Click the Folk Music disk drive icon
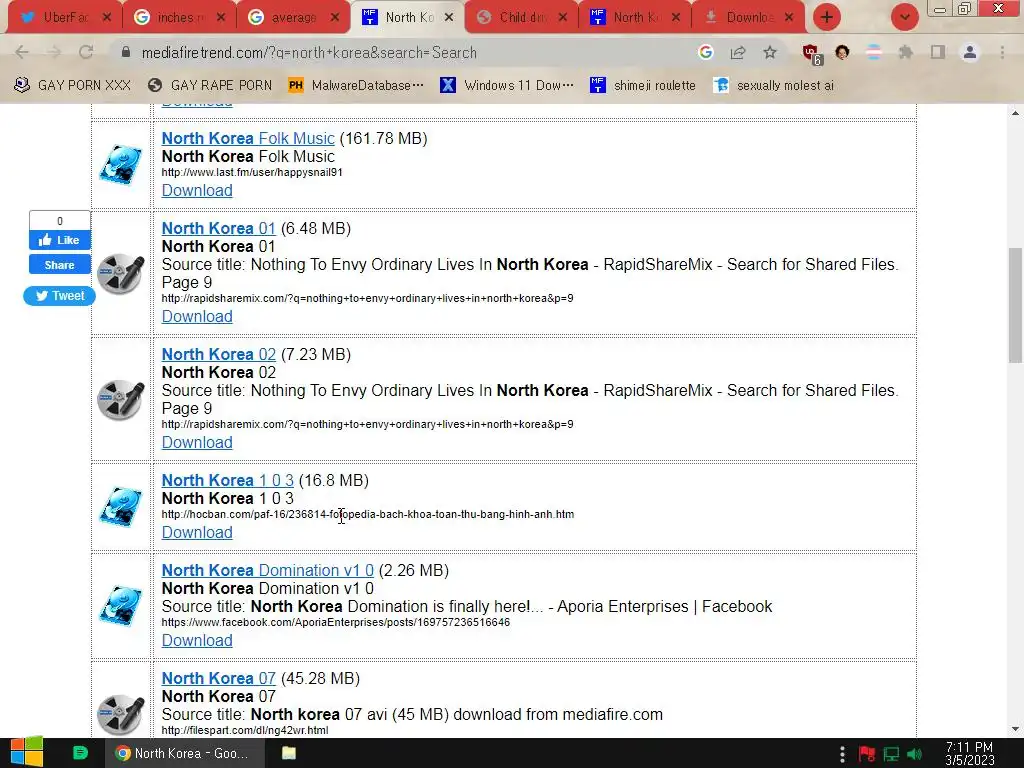1024x768 pixels. [x=121, y=165]
